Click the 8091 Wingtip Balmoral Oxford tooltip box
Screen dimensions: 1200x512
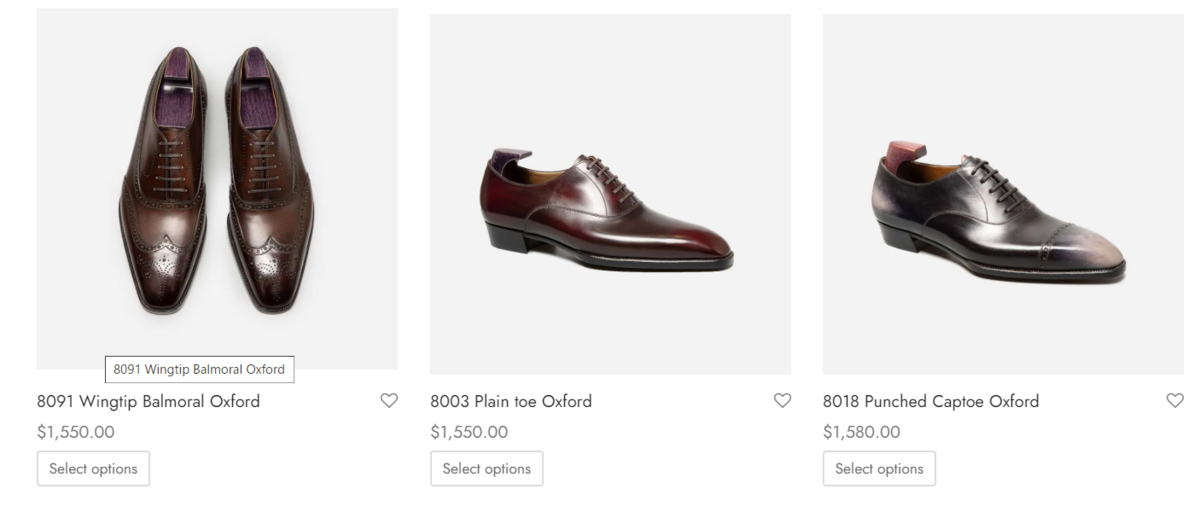199,369
